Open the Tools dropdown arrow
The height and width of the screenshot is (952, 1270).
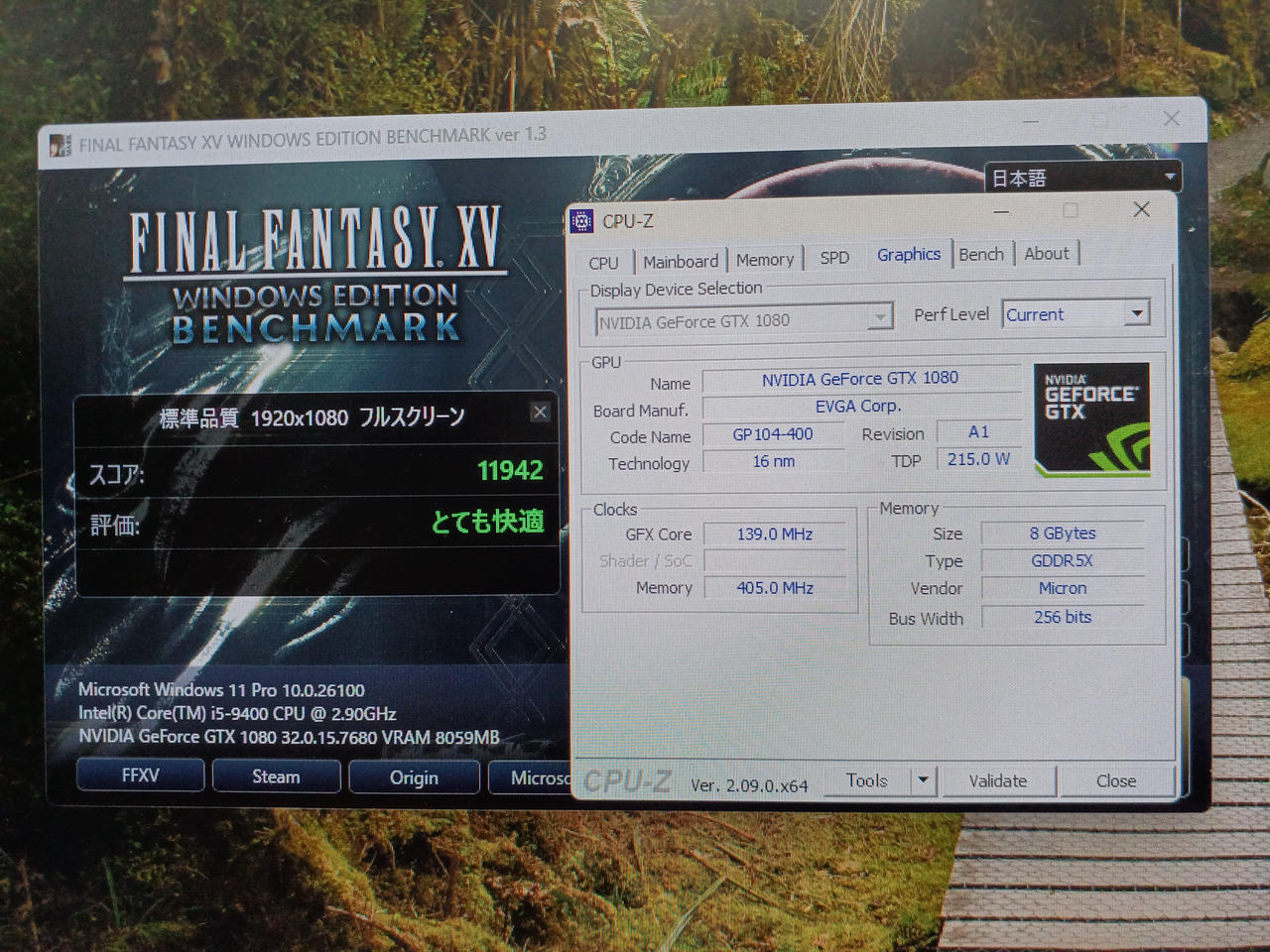pos(923,780)
